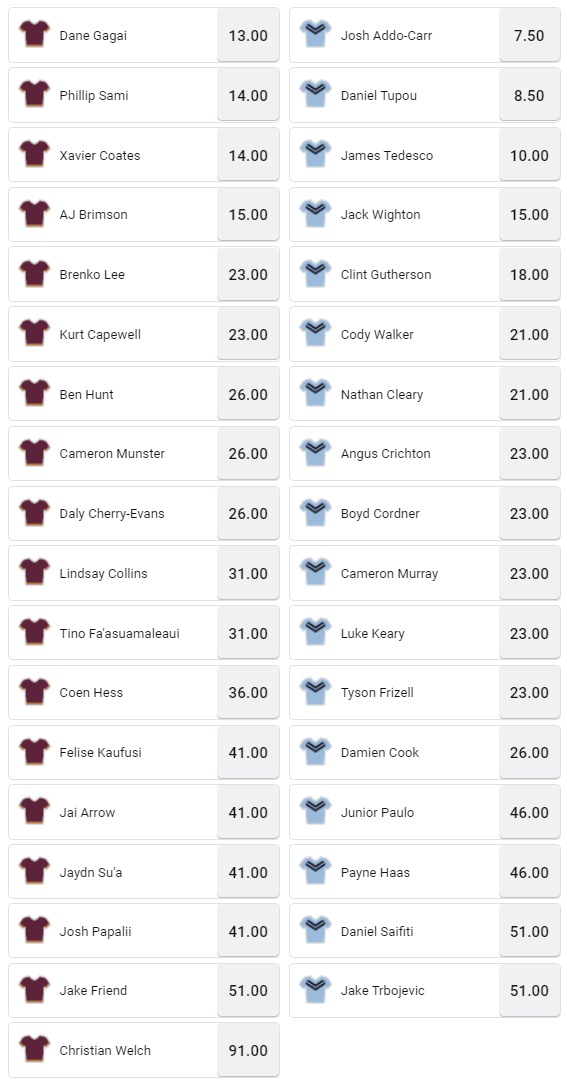Select the maroon jersey beside Tino Fa'asuamaleaui
This screenshot has height=1083, width=567.
[x=35, y=632]
